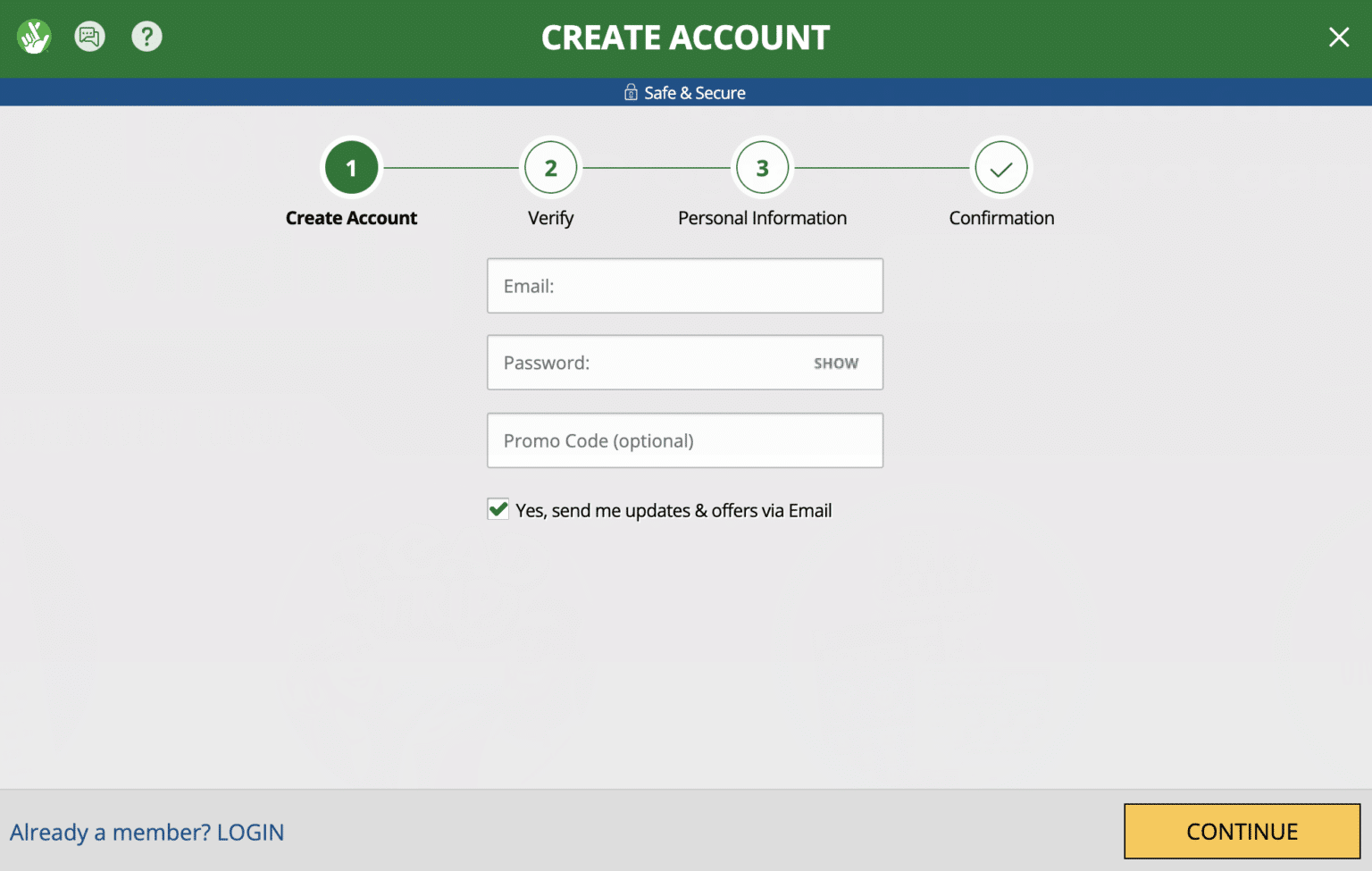Screen dimensions: 1372x871
Task: Focus the Email input field
Action: pyautogui.click(x=684, y=286)
